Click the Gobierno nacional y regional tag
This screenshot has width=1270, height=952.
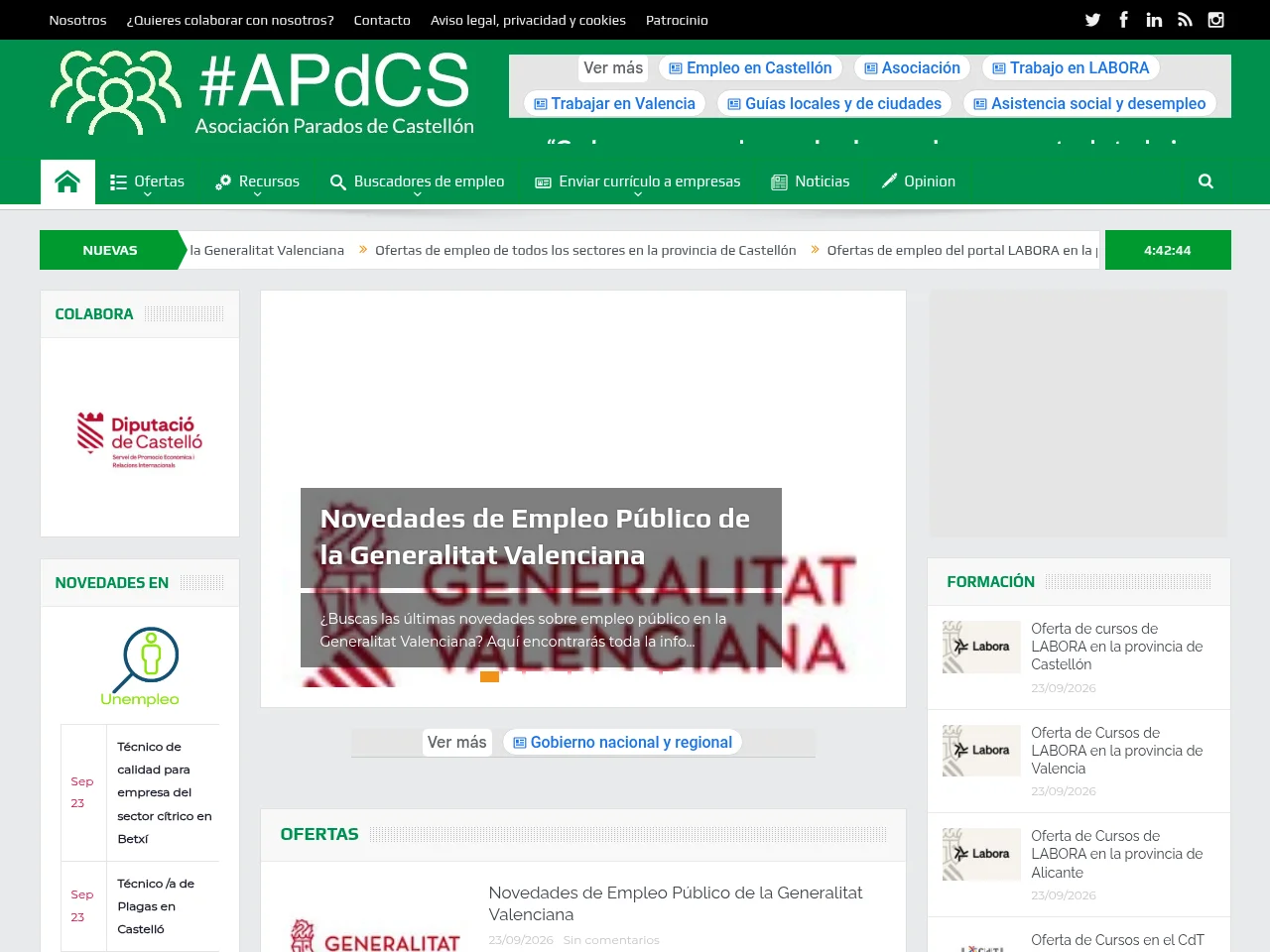point(622,742)
